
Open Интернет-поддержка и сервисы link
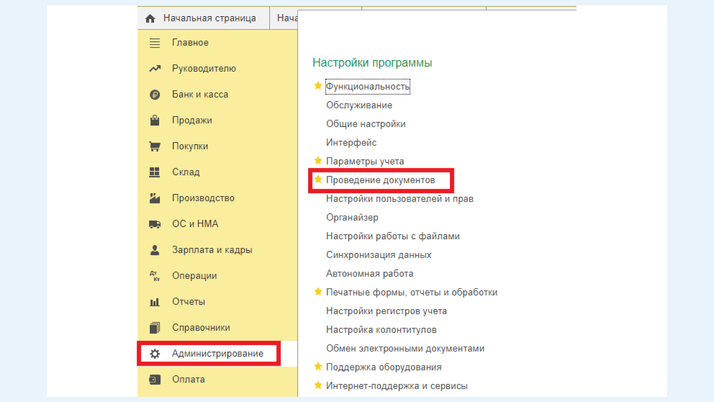[397, 386]
